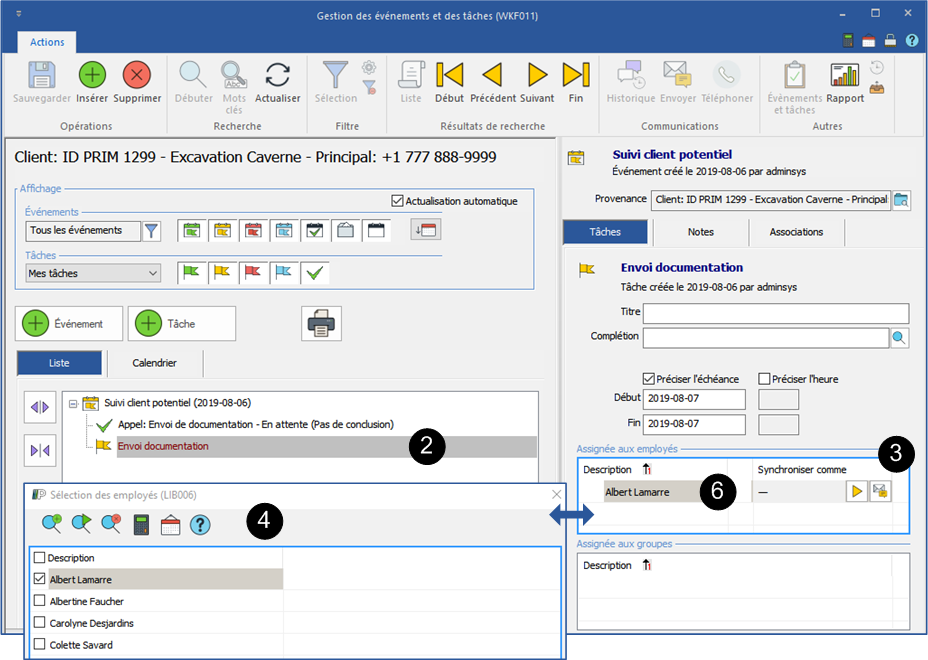928x660 pixels.
Task: Go to next record with Suivant arrow
Action: 538,76
